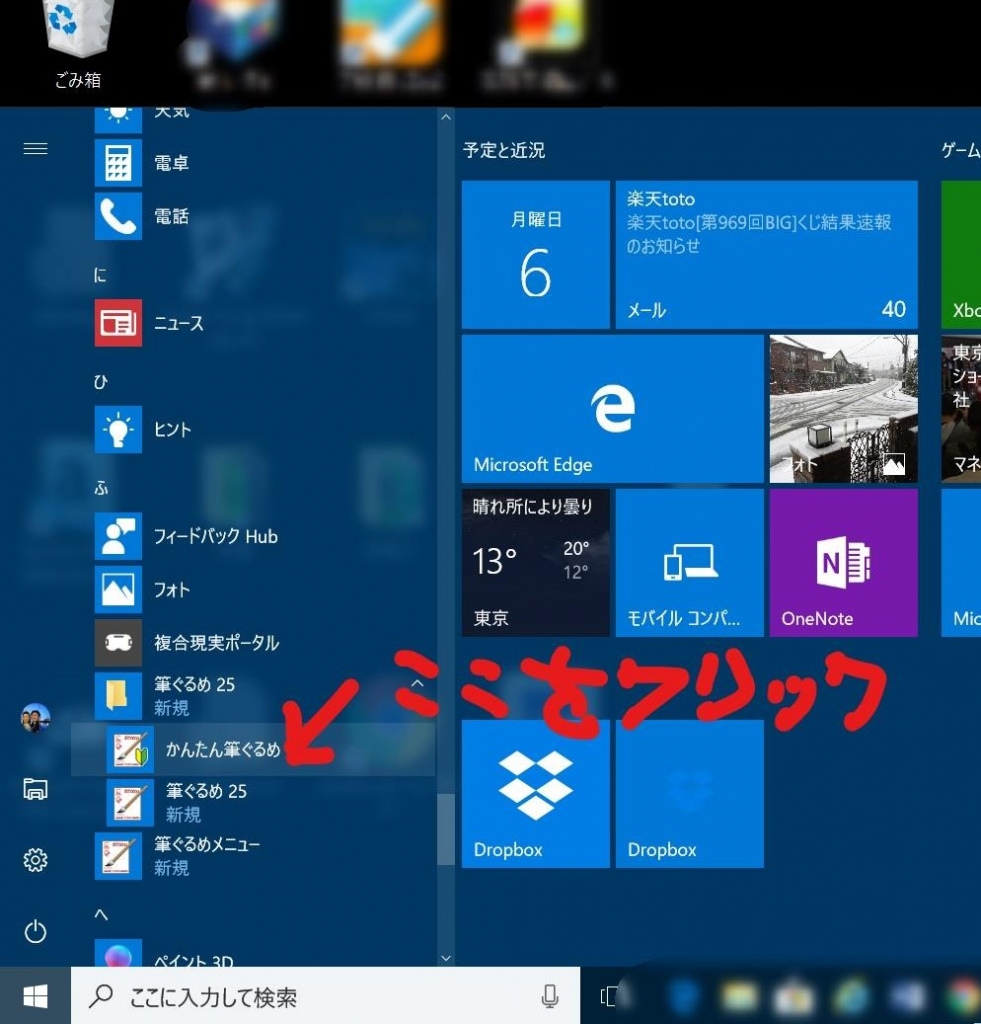
Task: Open Task View on the taskbar
Action: point(608,997)
